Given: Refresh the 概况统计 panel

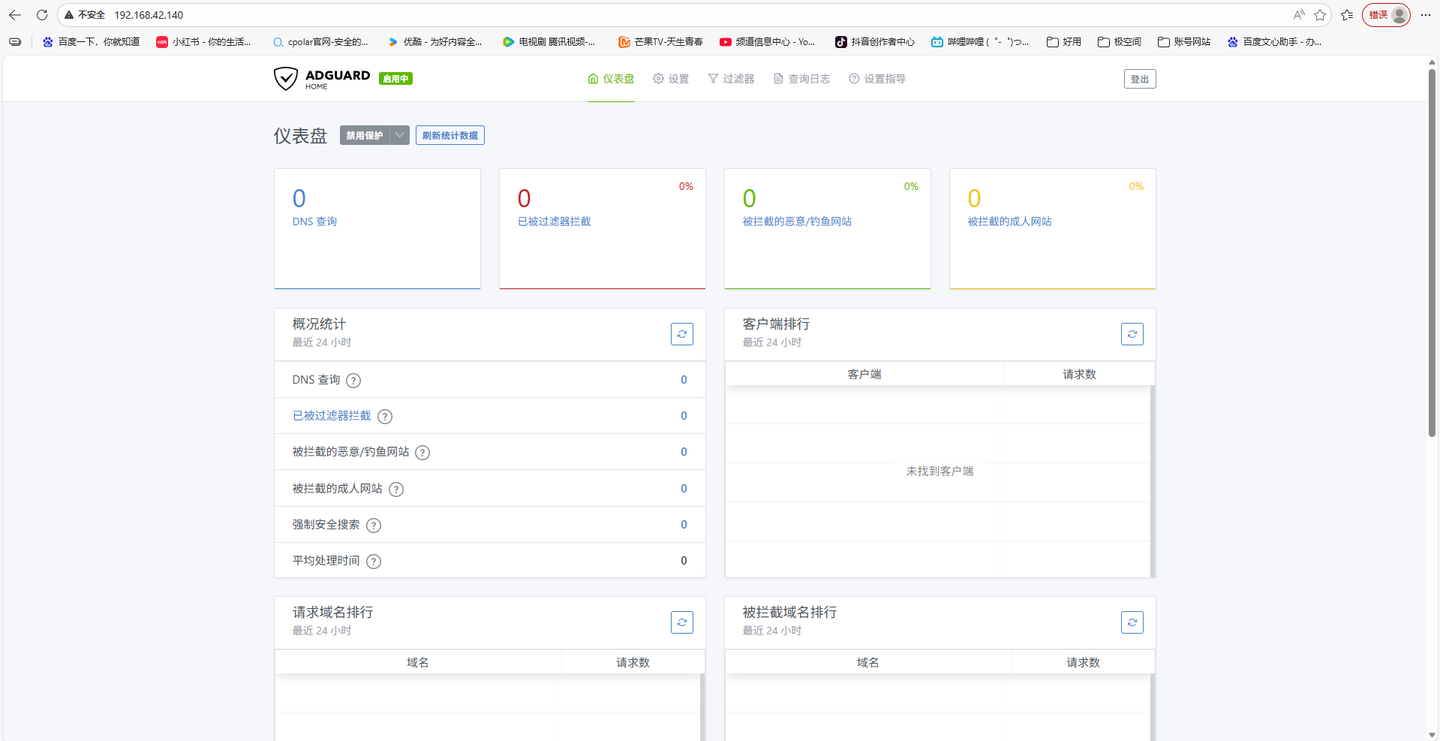Looking at the screenshot, I should [682, 334].
